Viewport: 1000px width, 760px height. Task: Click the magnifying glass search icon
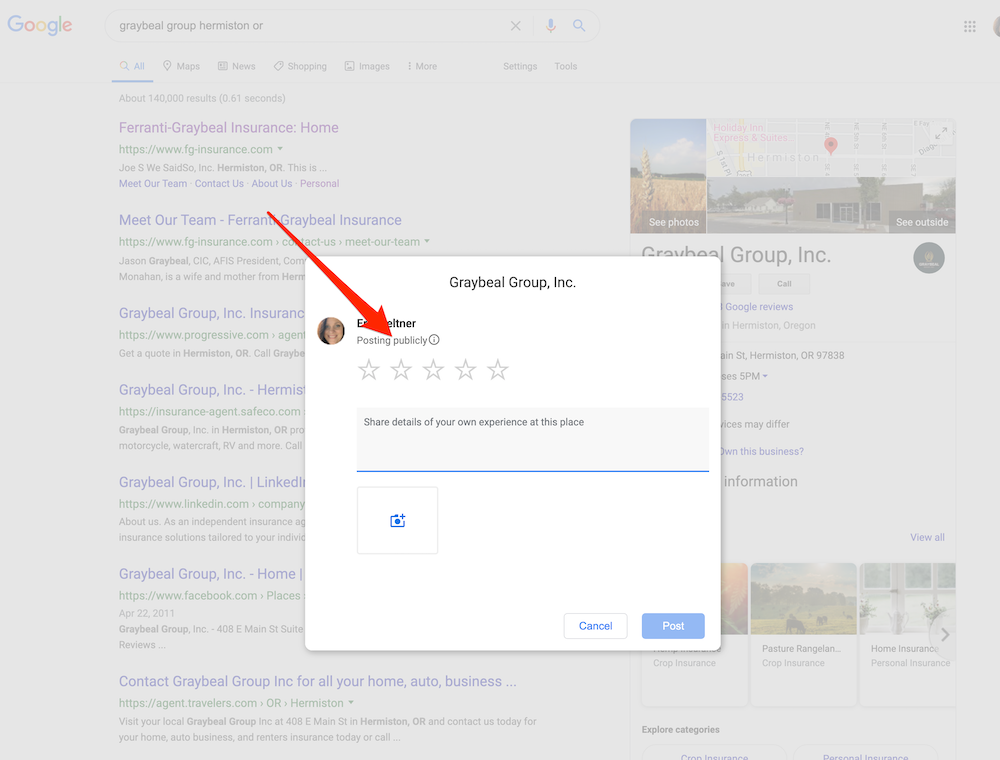coord(579,26)
